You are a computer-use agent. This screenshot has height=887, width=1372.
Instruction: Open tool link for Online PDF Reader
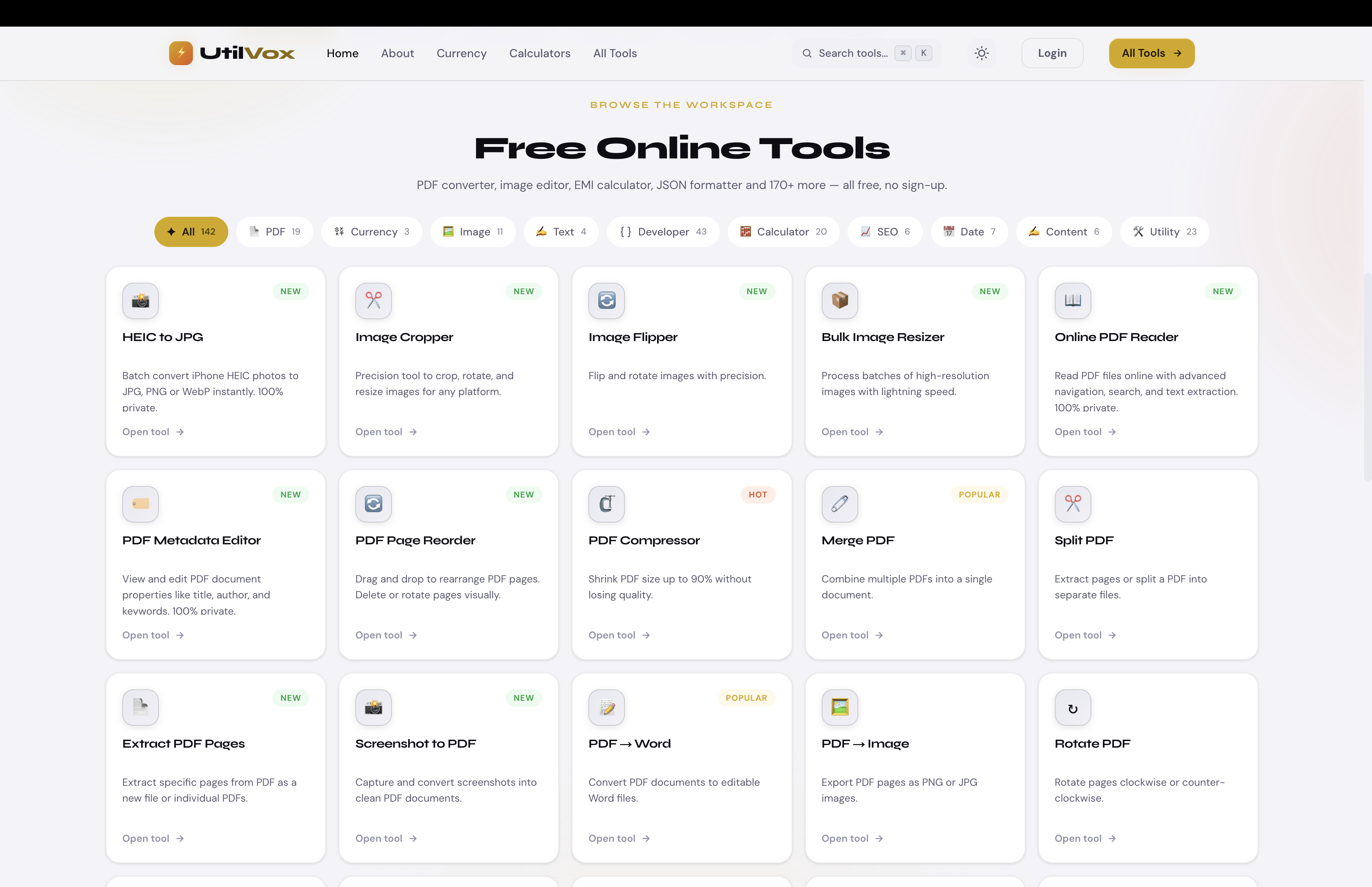coord(1086,432)
